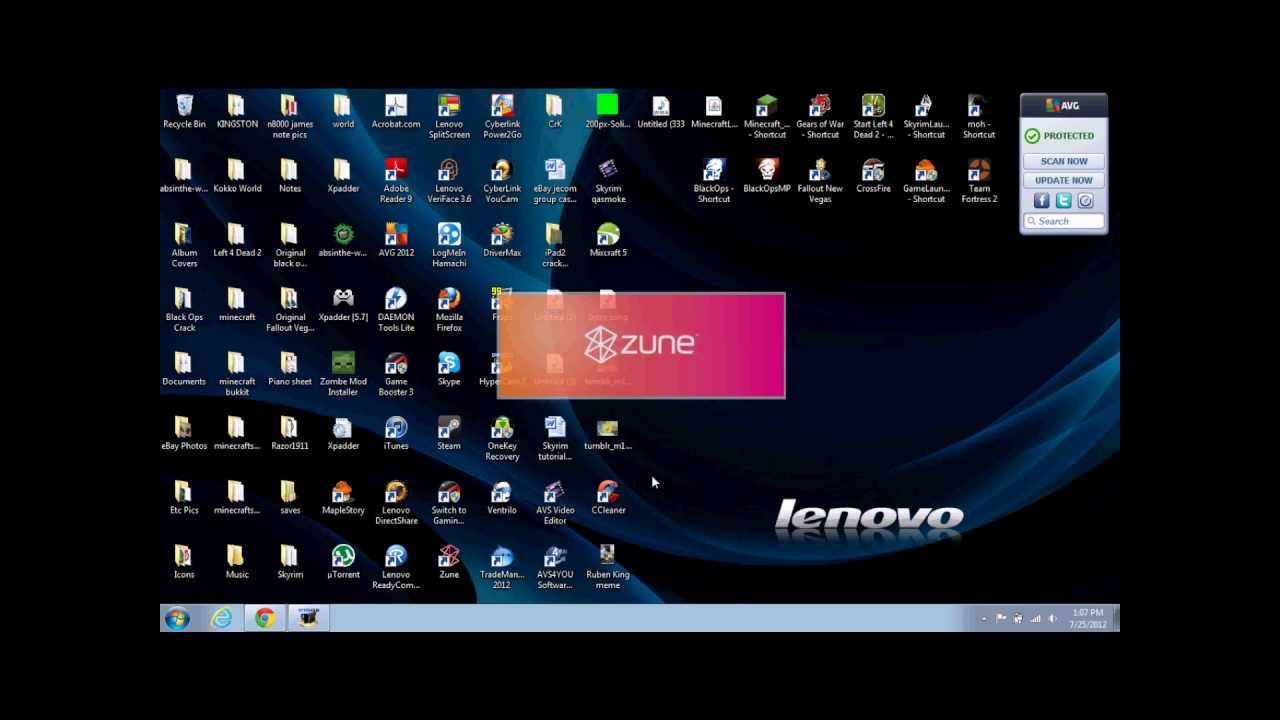Screen dimensions: 1280x720
Task: Launch Ventrilo
Action: coord(502,498)
